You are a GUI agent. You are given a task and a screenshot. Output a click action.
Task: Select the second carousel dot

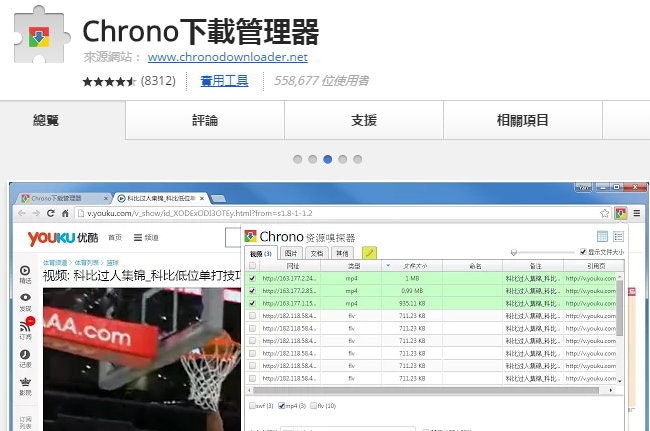313,159
